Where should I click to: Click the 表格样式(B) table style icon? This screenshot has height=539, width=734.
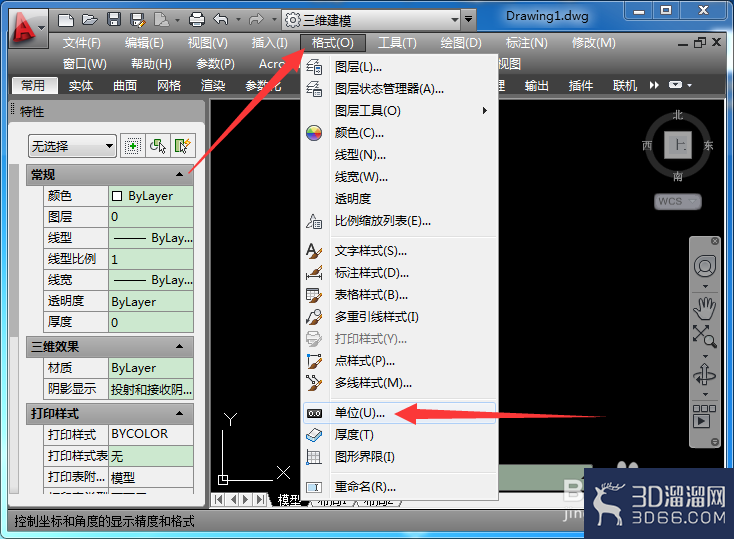pyautogui.click(x=314, y=295)
